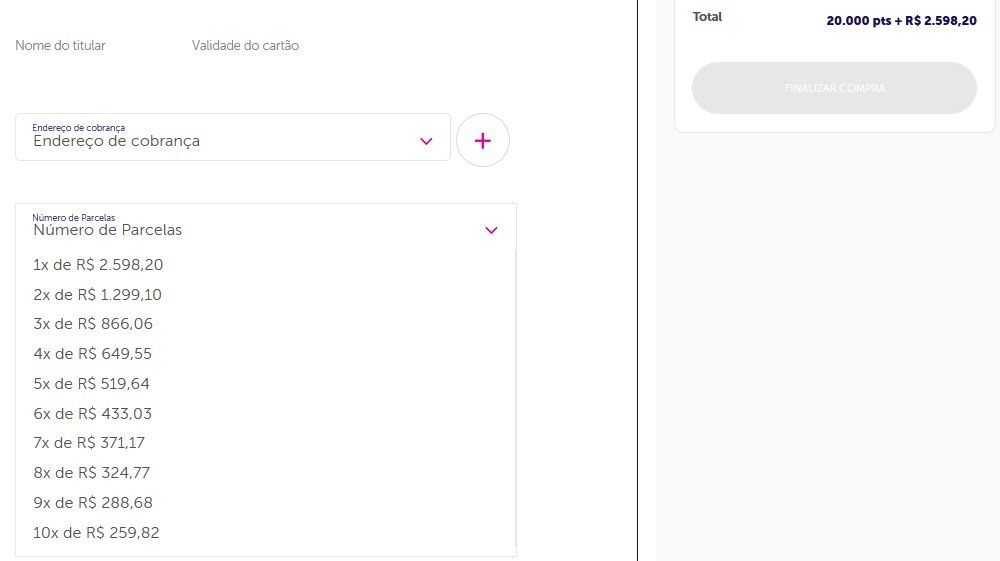Screen dimensions: 1000x561
Task: Collapse the Número de Parcelas dropdown
Action: pos(266,226)
